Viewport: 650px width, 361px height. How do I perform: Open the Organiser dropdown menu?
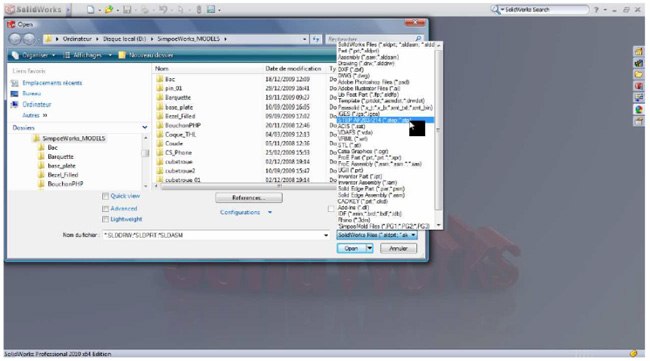pos(34,55)
